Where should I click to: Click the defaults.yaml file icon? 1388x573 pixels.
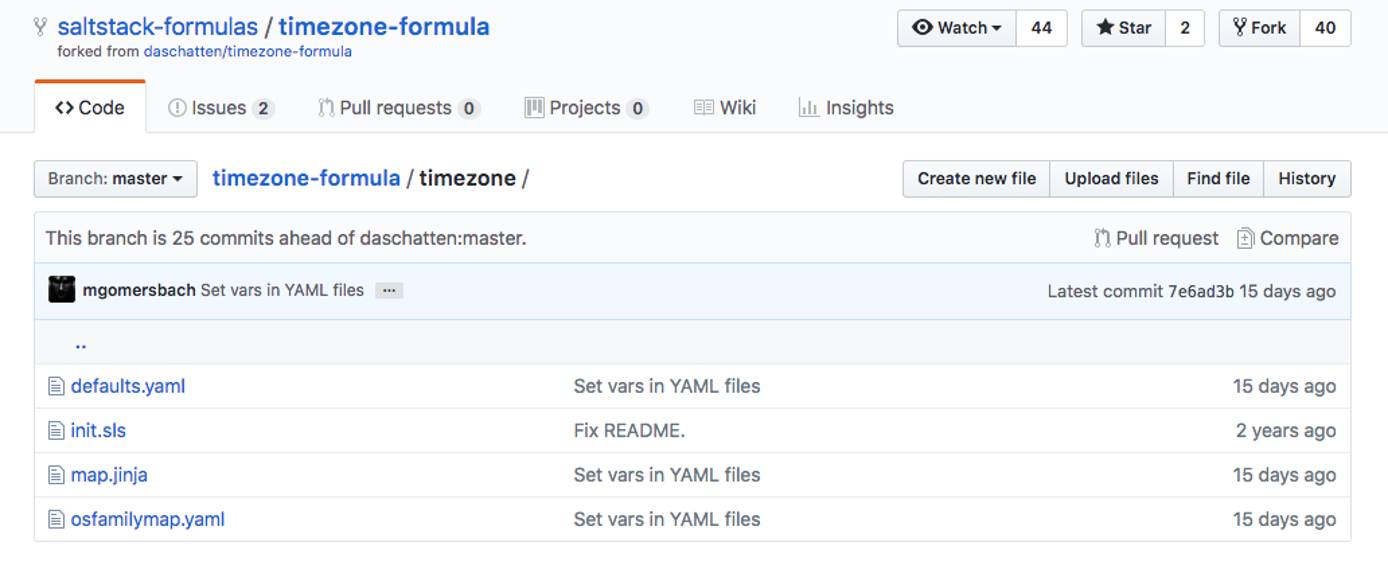point(56,387)
